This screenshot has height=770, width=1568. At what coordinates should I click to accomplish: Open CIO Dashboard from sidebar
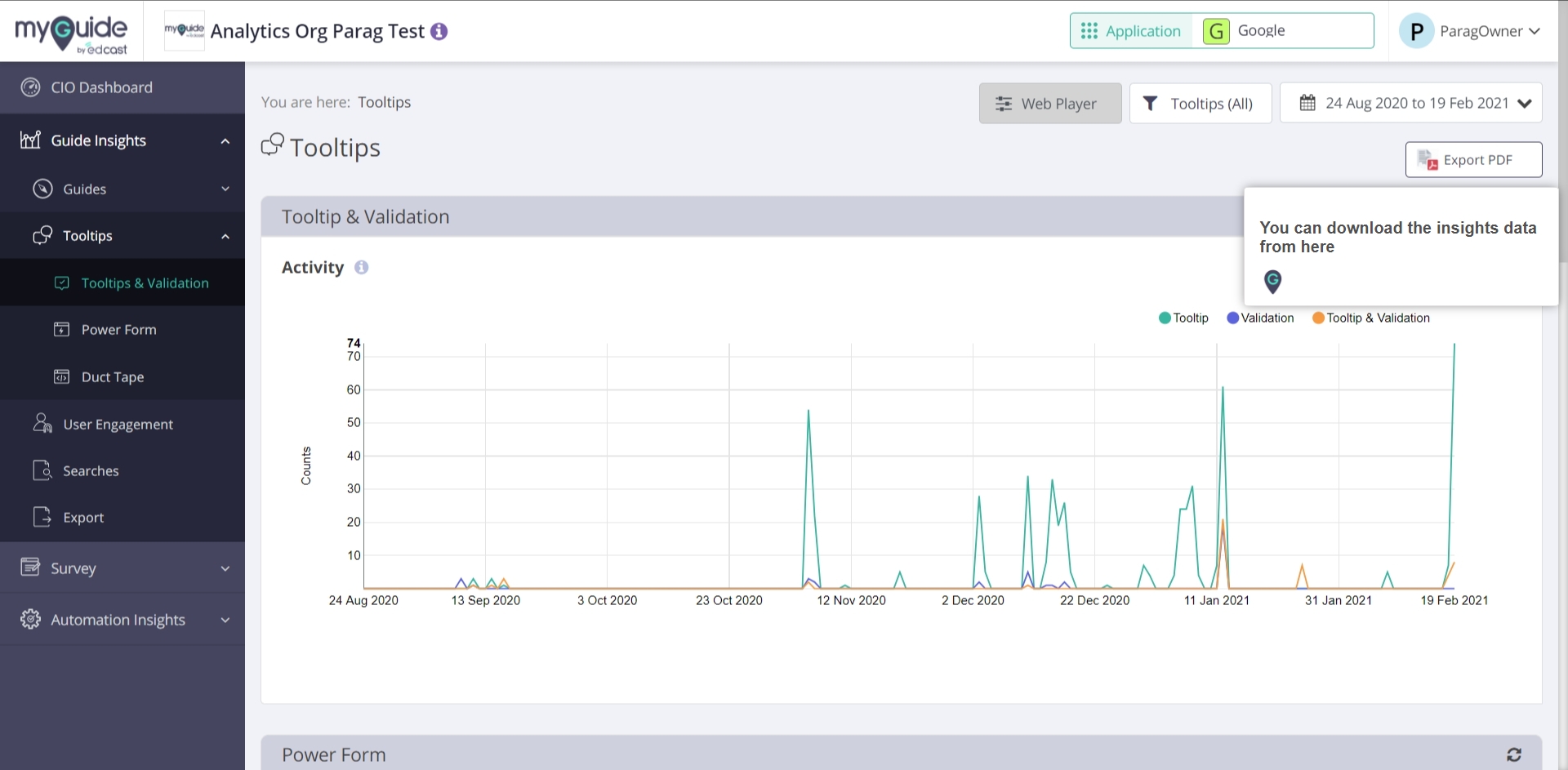tap(122, 87)
